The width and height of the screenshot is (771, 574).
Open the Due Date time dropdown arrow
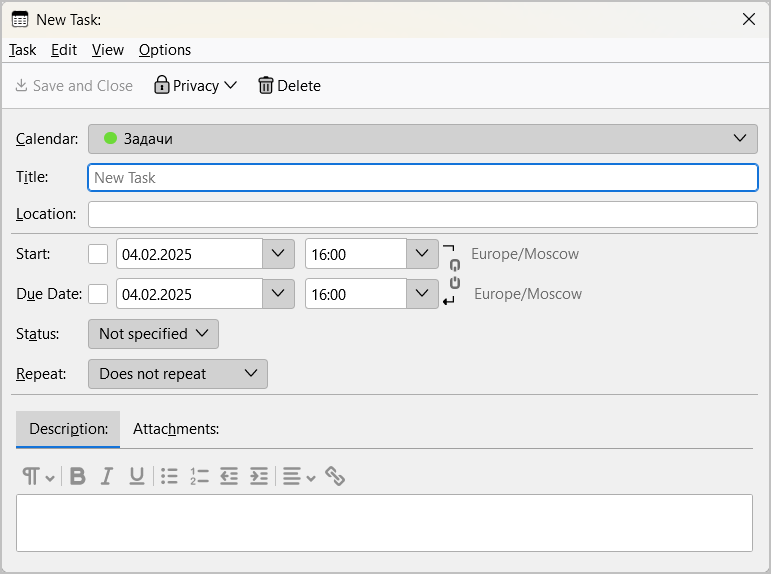422,294
